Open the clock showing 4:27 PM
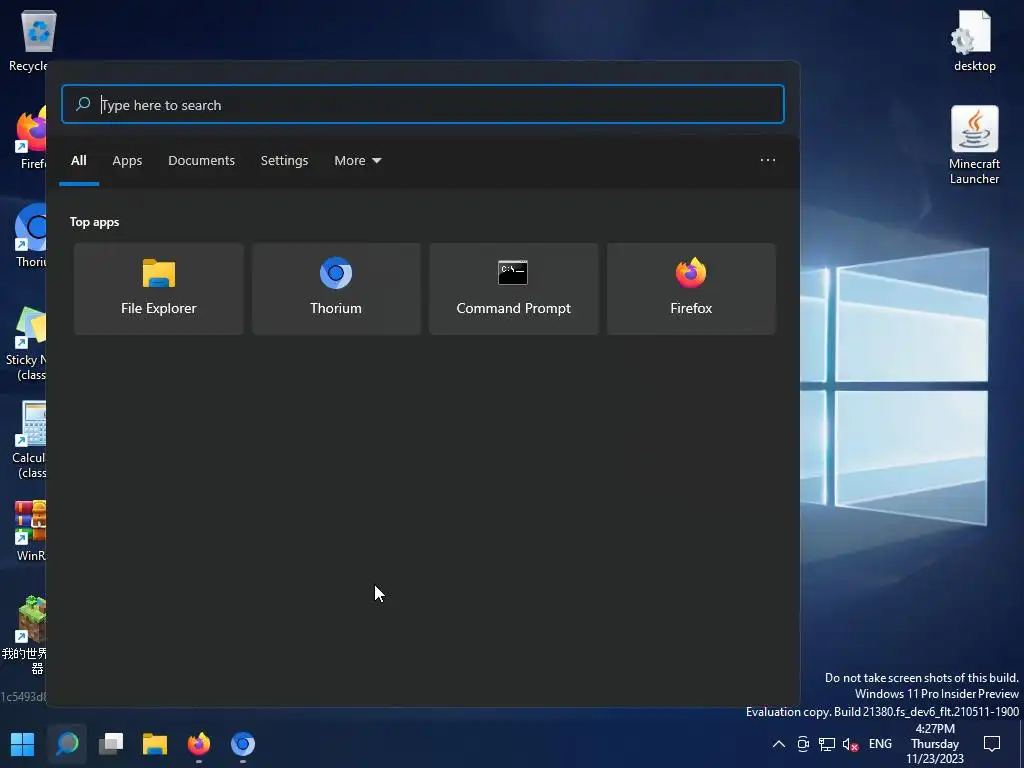Screen dimensions: 1024x768 pos(935,744)
